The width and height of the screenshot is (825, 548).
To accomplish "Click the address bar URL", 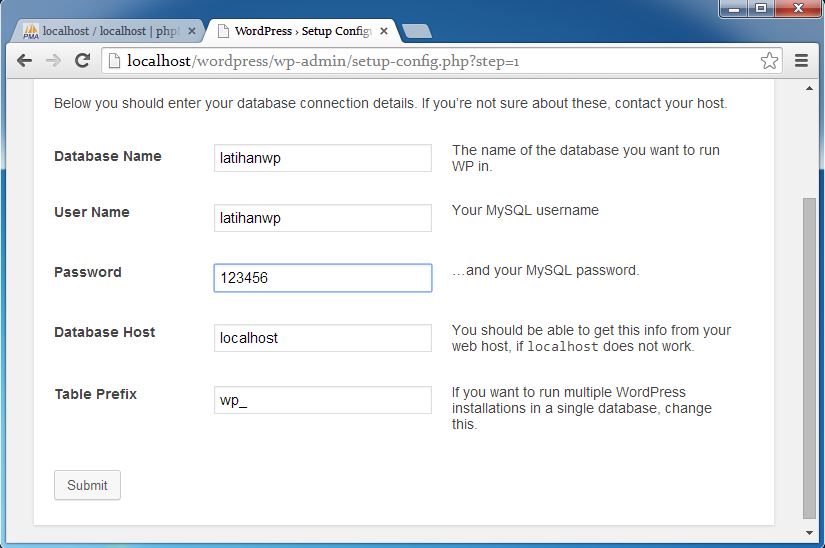I will (x=323, y=61).
